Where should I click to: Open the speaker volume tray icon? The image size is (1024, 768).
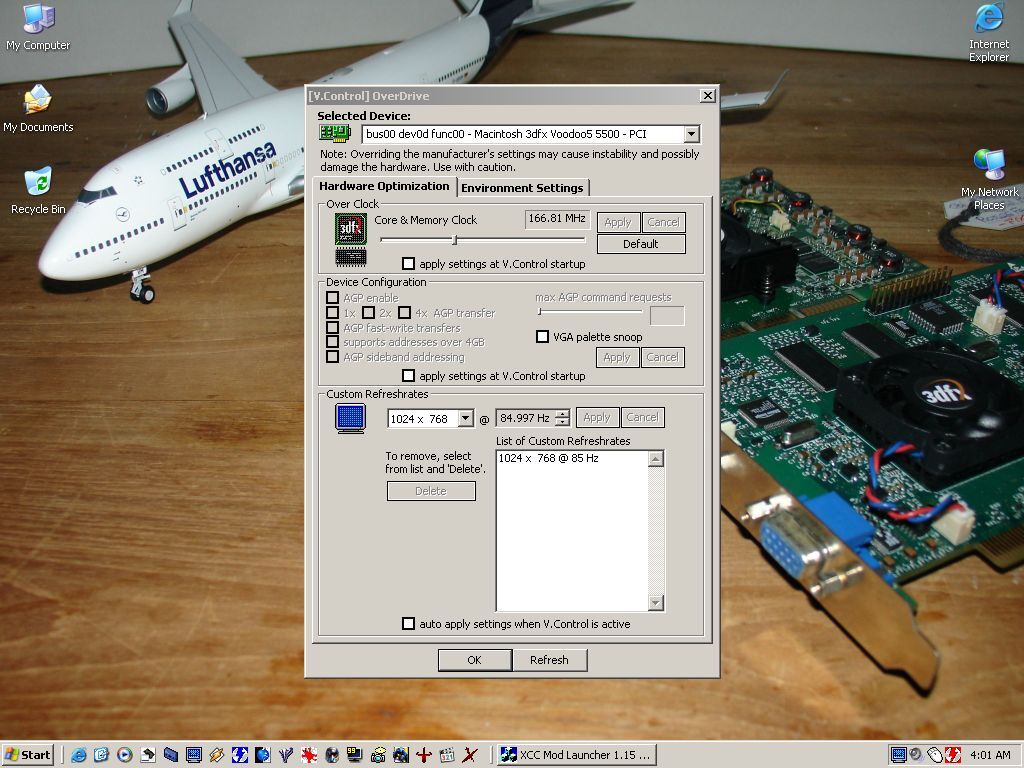(x=916, y=755)
